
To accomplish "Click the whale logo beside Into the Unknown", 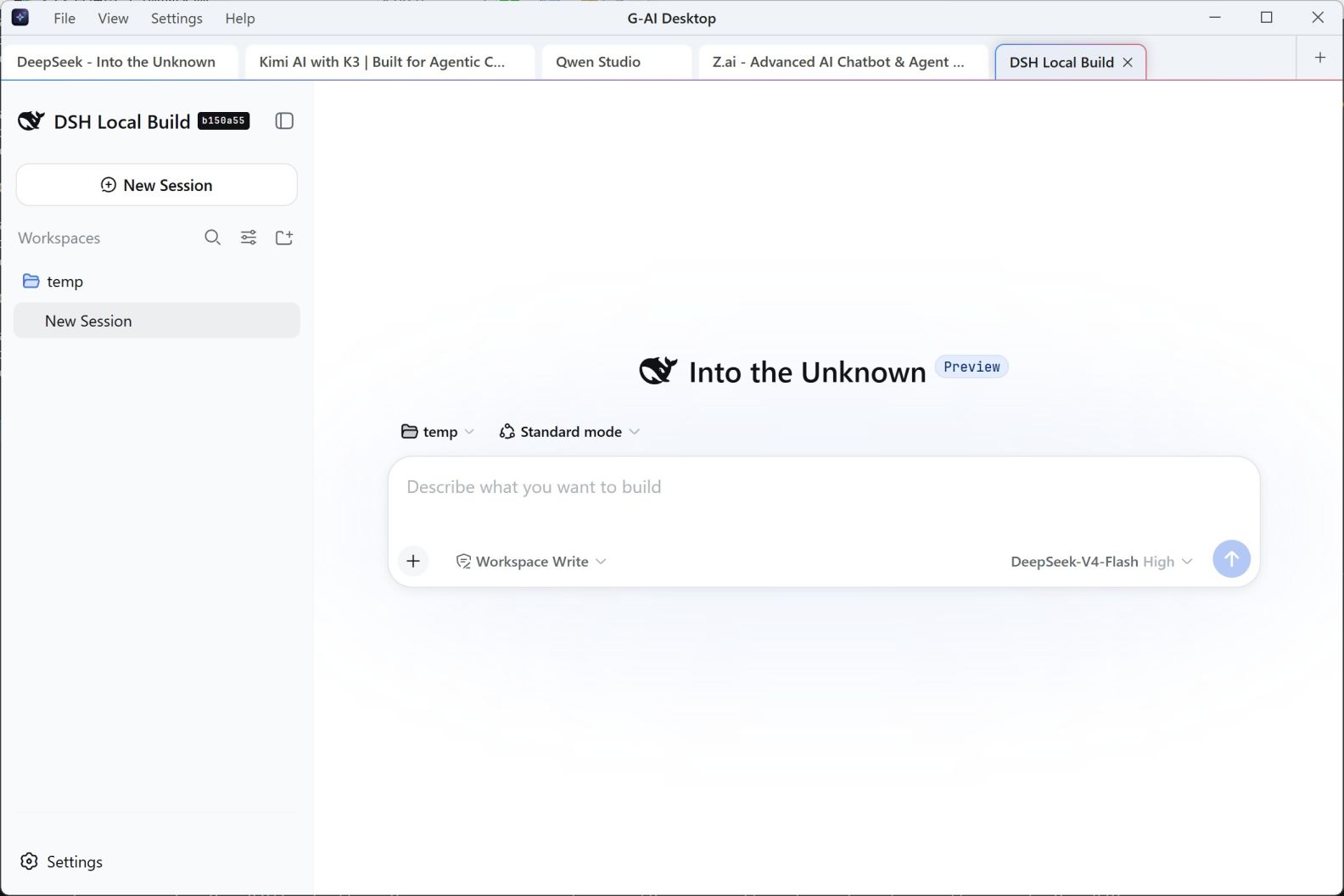I will [x=658, y=371].
